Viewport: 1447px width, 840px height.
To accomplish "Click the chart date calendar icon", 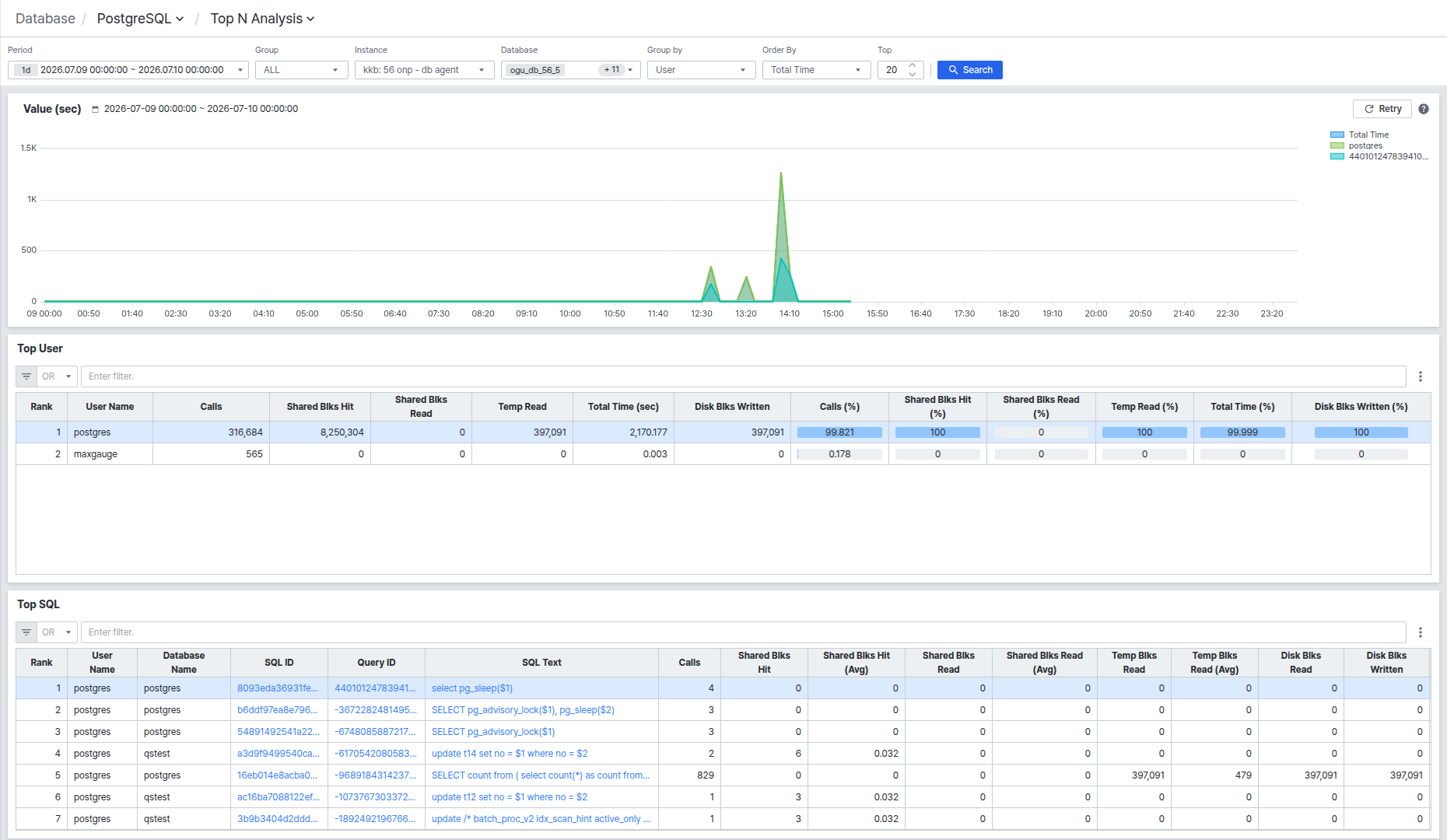I will (x=96, y=109).
